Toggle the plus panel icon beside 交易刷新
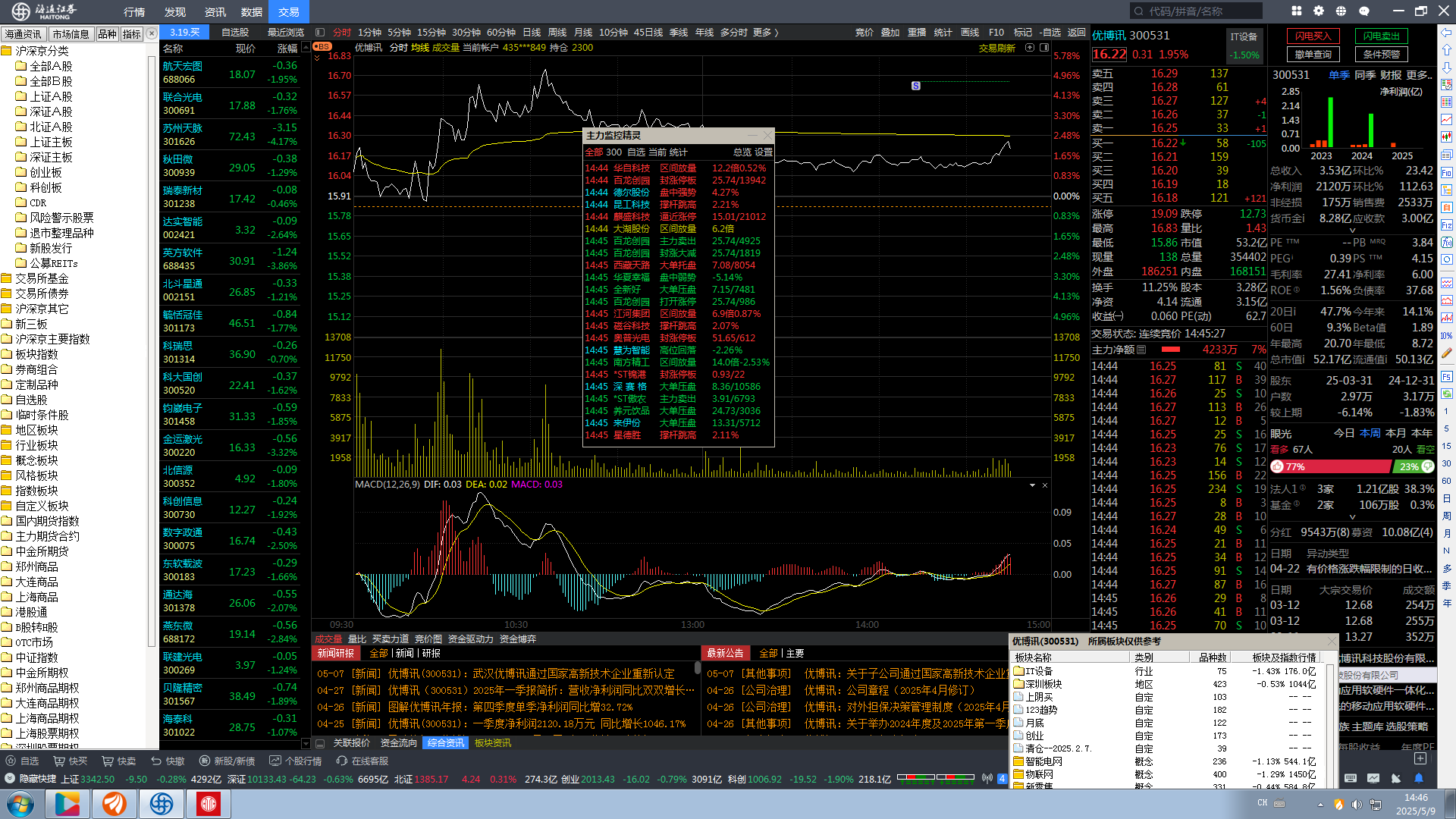Screen dimensions: 1456x819 click(x=1030, y=47)
